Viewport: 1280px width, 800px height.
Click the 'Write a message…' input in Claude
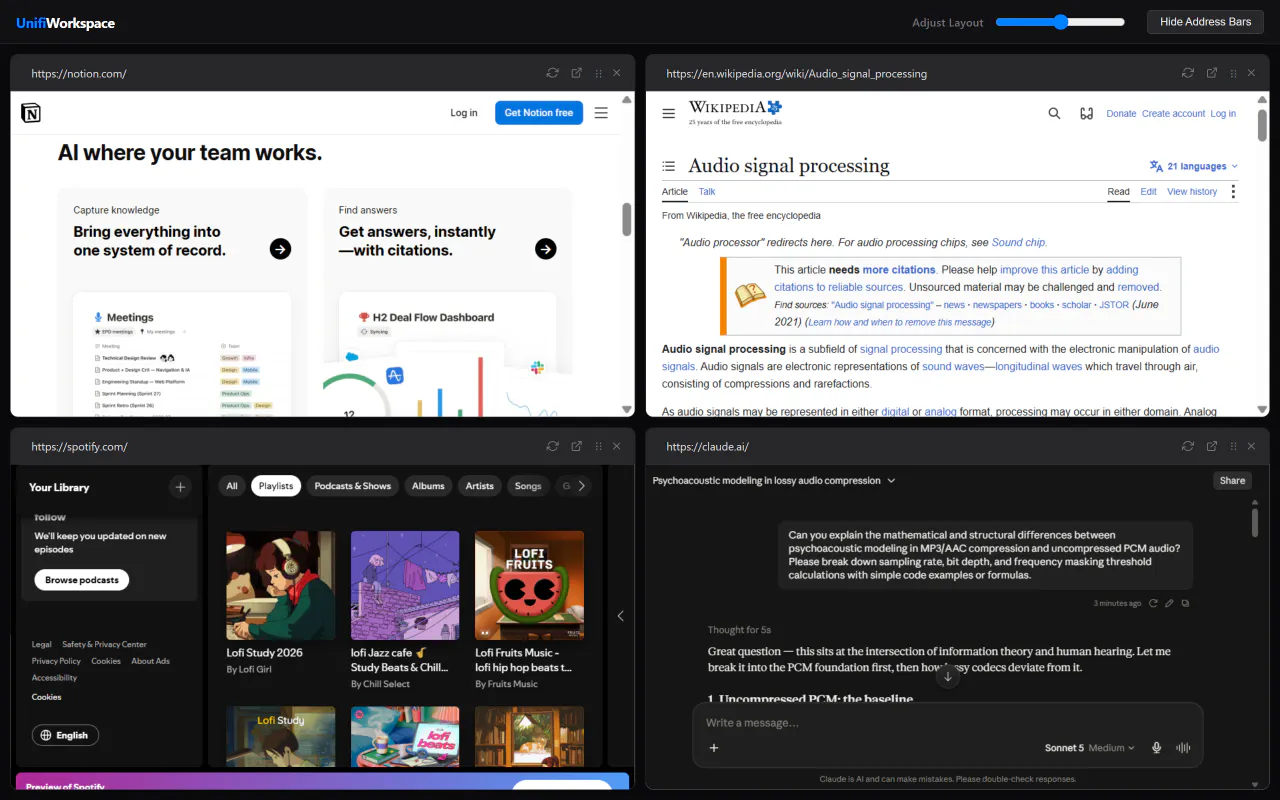(x=948, y=722)
